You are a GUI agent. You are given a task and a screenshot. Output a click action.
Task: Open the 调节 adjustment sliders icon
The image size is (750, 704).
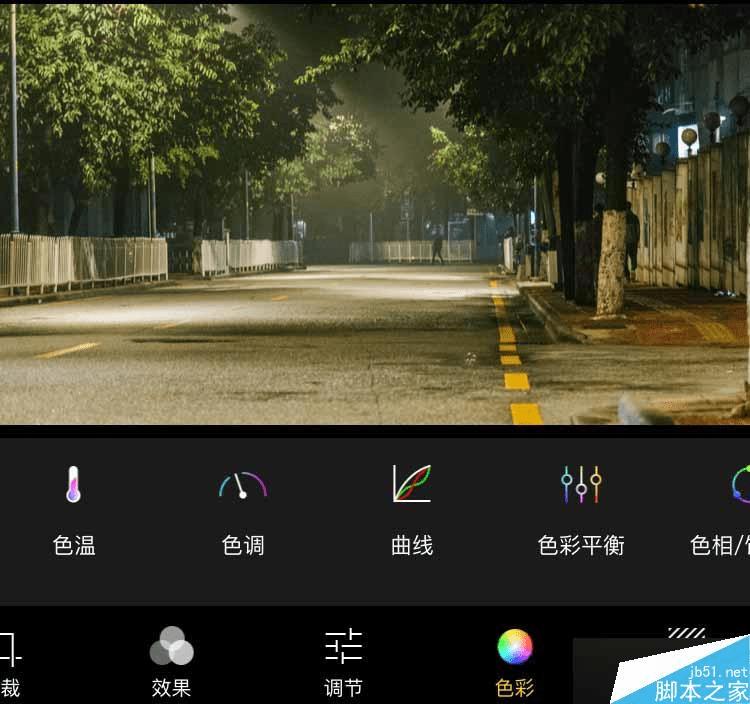coord(343,646)
